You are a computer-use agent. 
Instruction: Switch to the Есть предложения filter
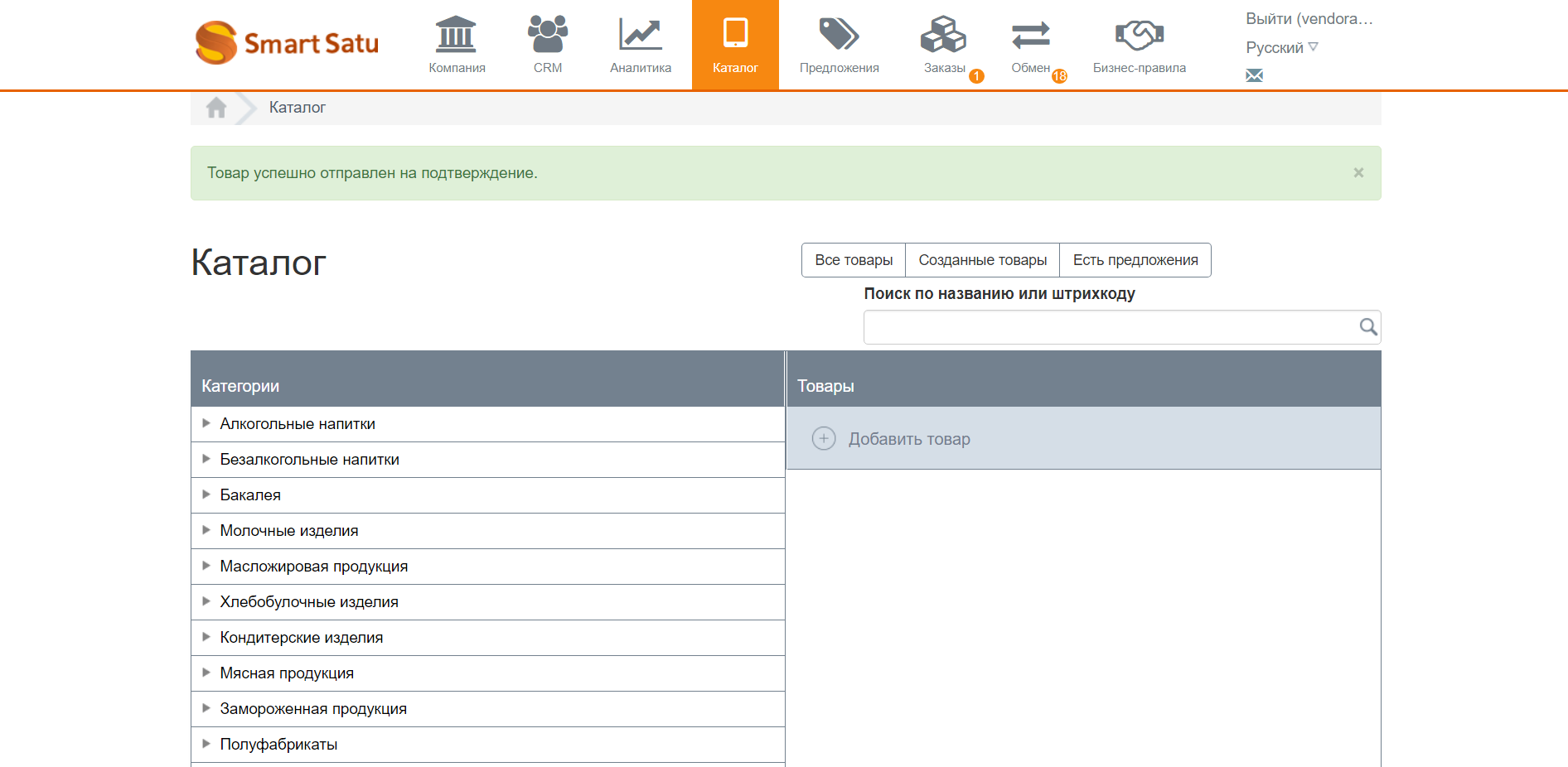click(1135, 260)
